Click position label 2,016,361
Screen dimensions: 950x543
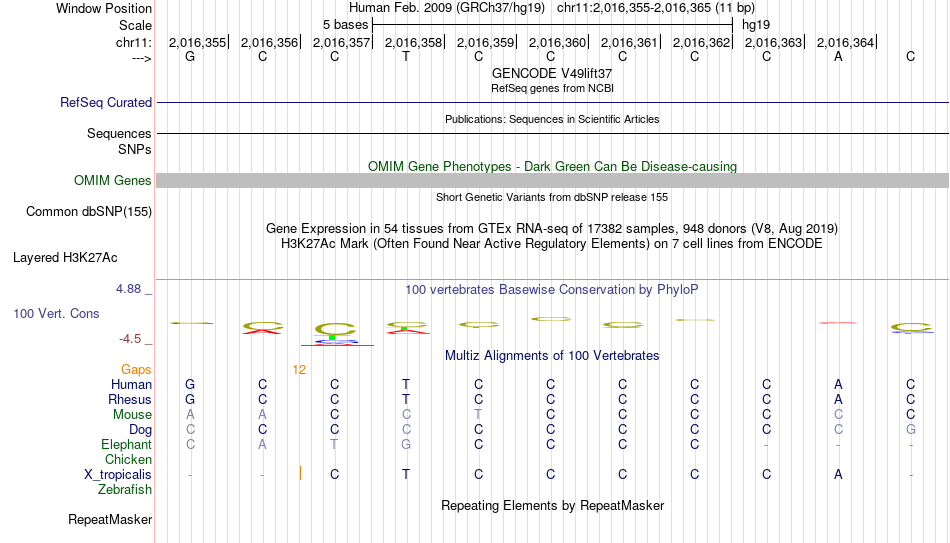click(x=629, y=42)
